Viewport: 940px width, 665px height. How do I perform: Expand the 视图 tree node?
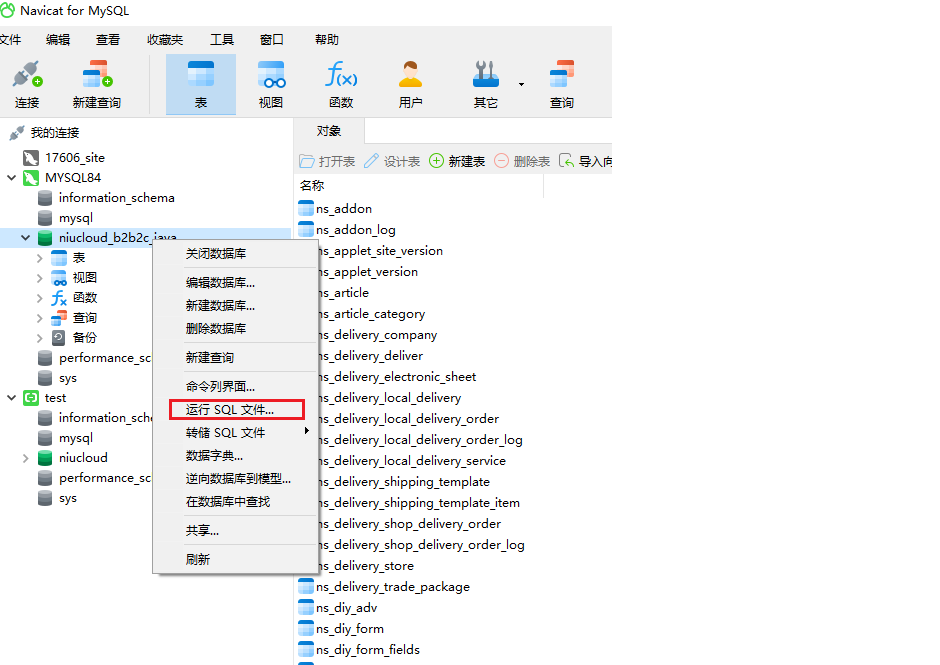coord(40,278)
